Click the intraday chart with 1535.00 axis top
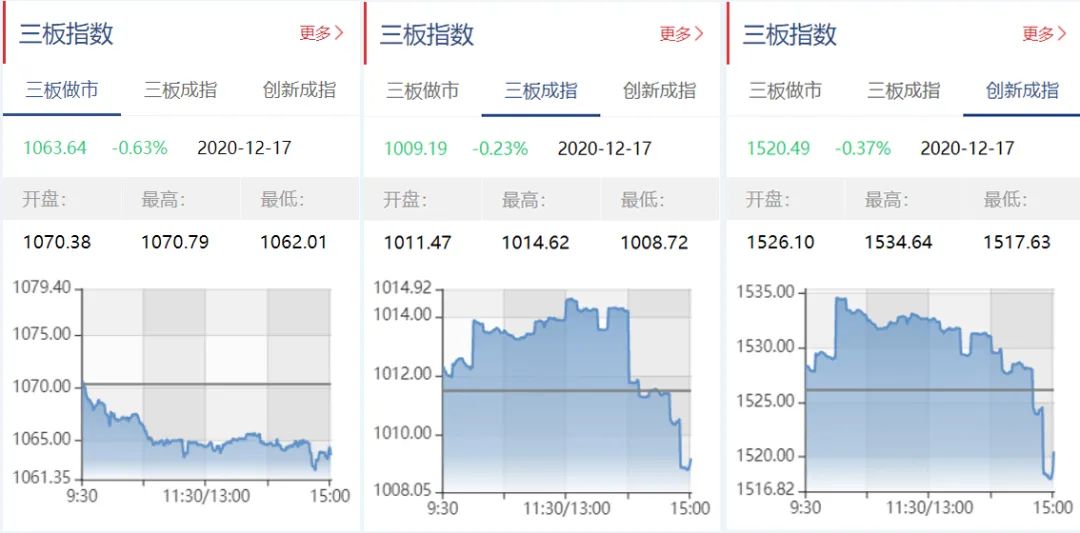The image size is (1080, 533). [x=929, y=392]
